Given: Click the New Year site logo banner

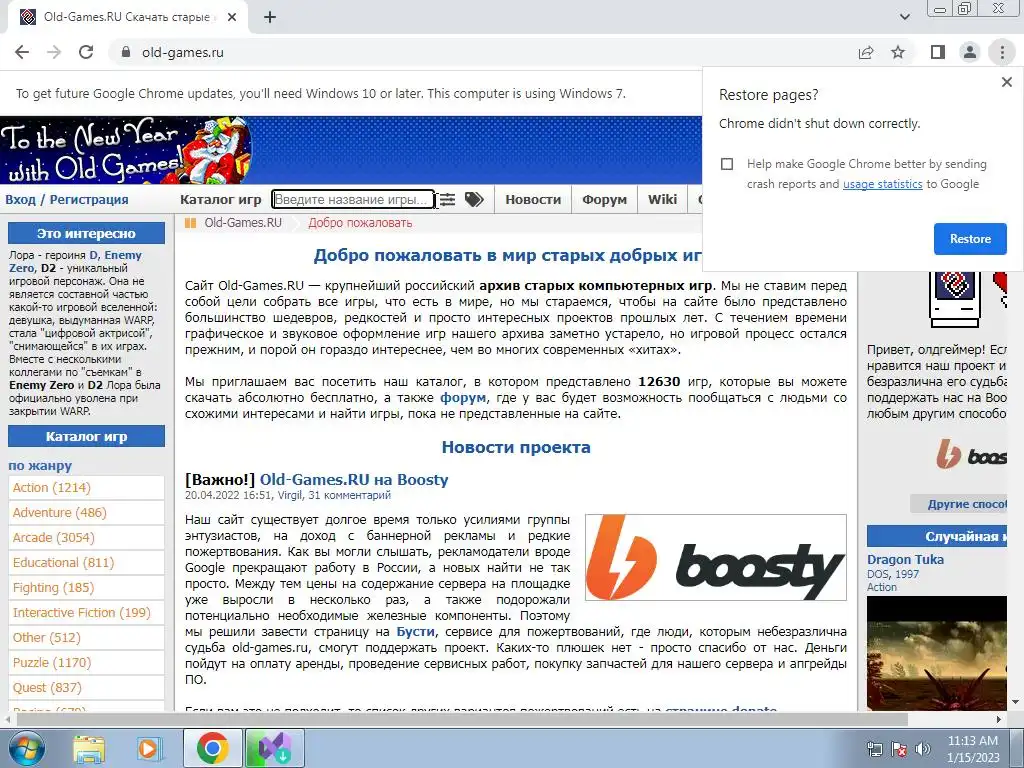Looking at the screenshot, I should tap(125, 150).
